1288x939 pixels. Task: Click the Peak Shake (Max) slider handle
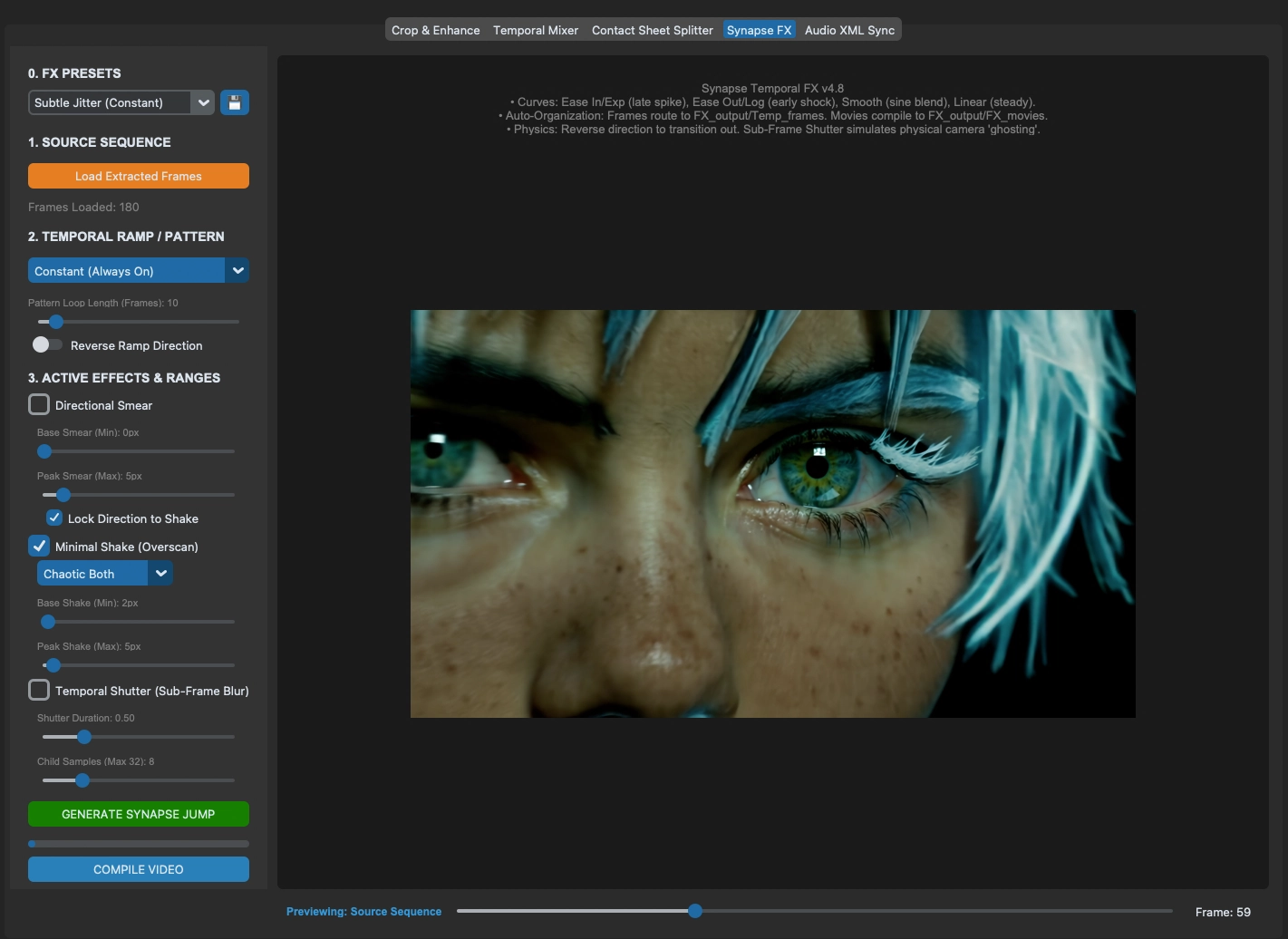(x=53, y=665)
